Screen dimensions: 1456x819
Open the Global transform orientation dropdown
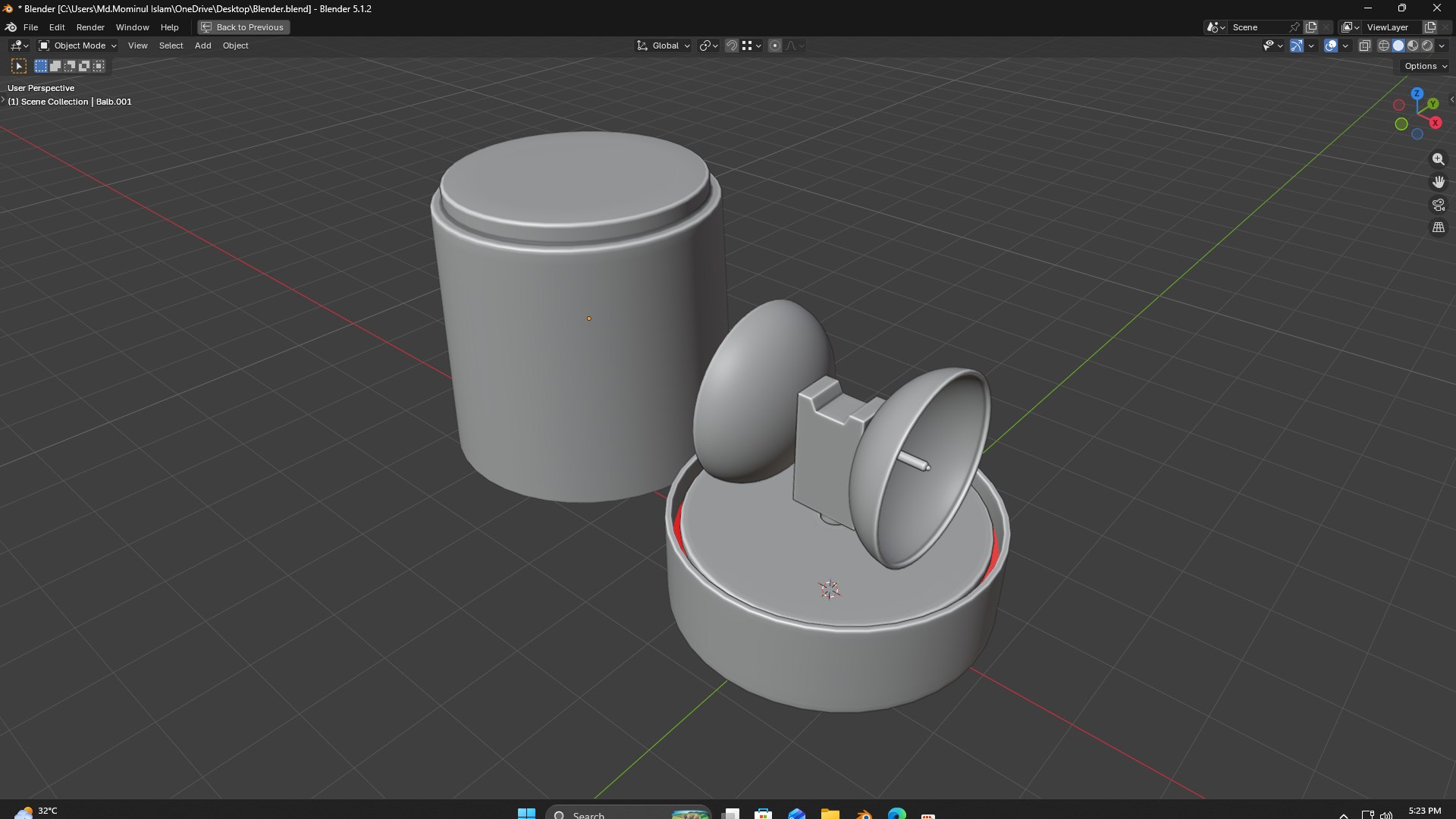click(664, 45)
